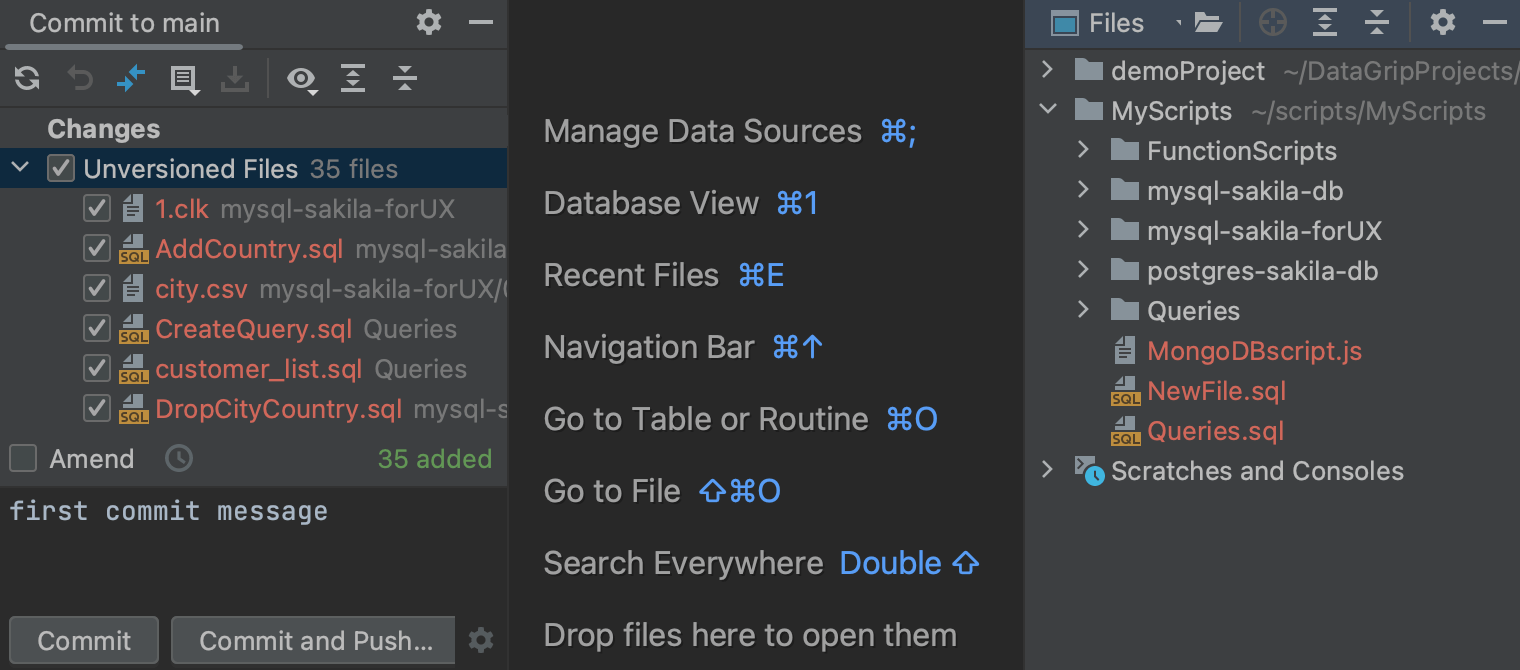
Task: Toggle the Amend checkbox
Action: 23,459
